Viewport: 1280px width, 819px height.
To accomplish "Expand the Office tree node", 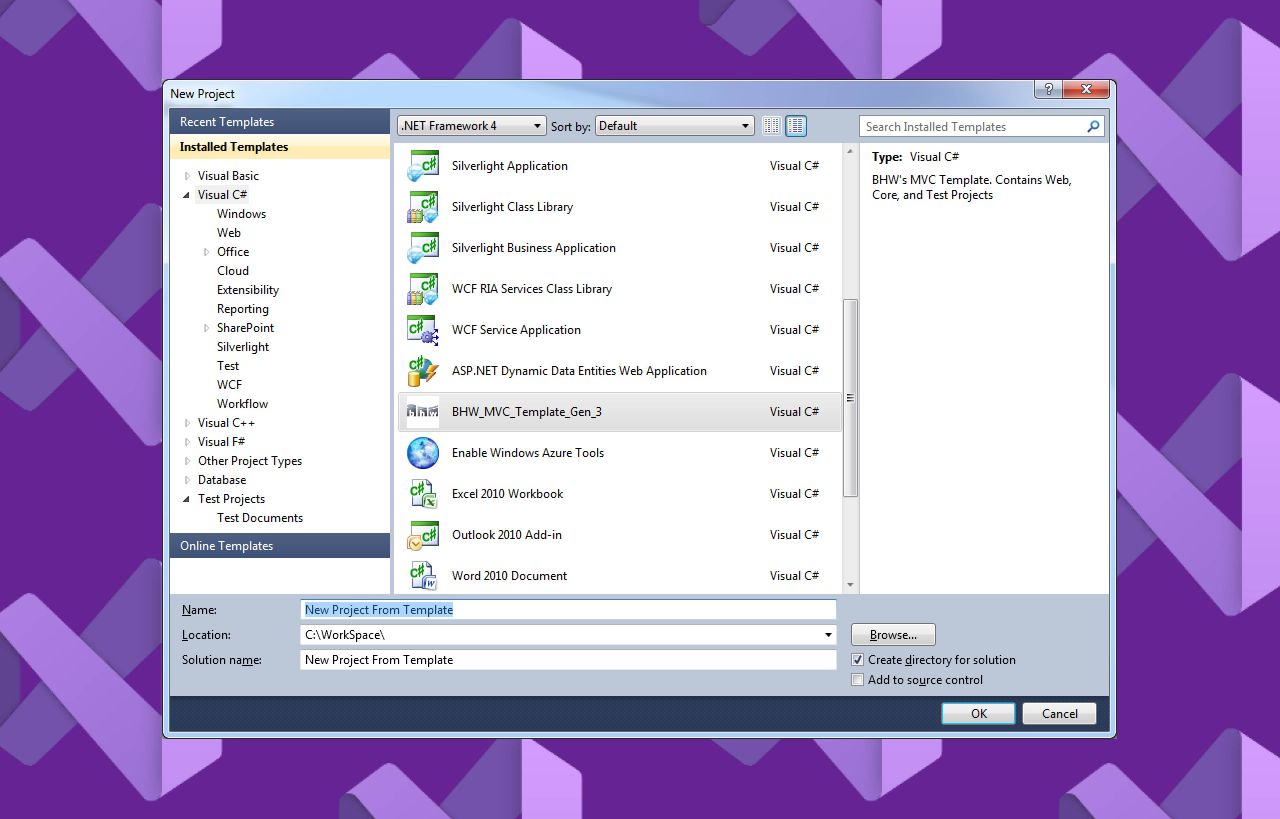I will click(x=207, y=252).
